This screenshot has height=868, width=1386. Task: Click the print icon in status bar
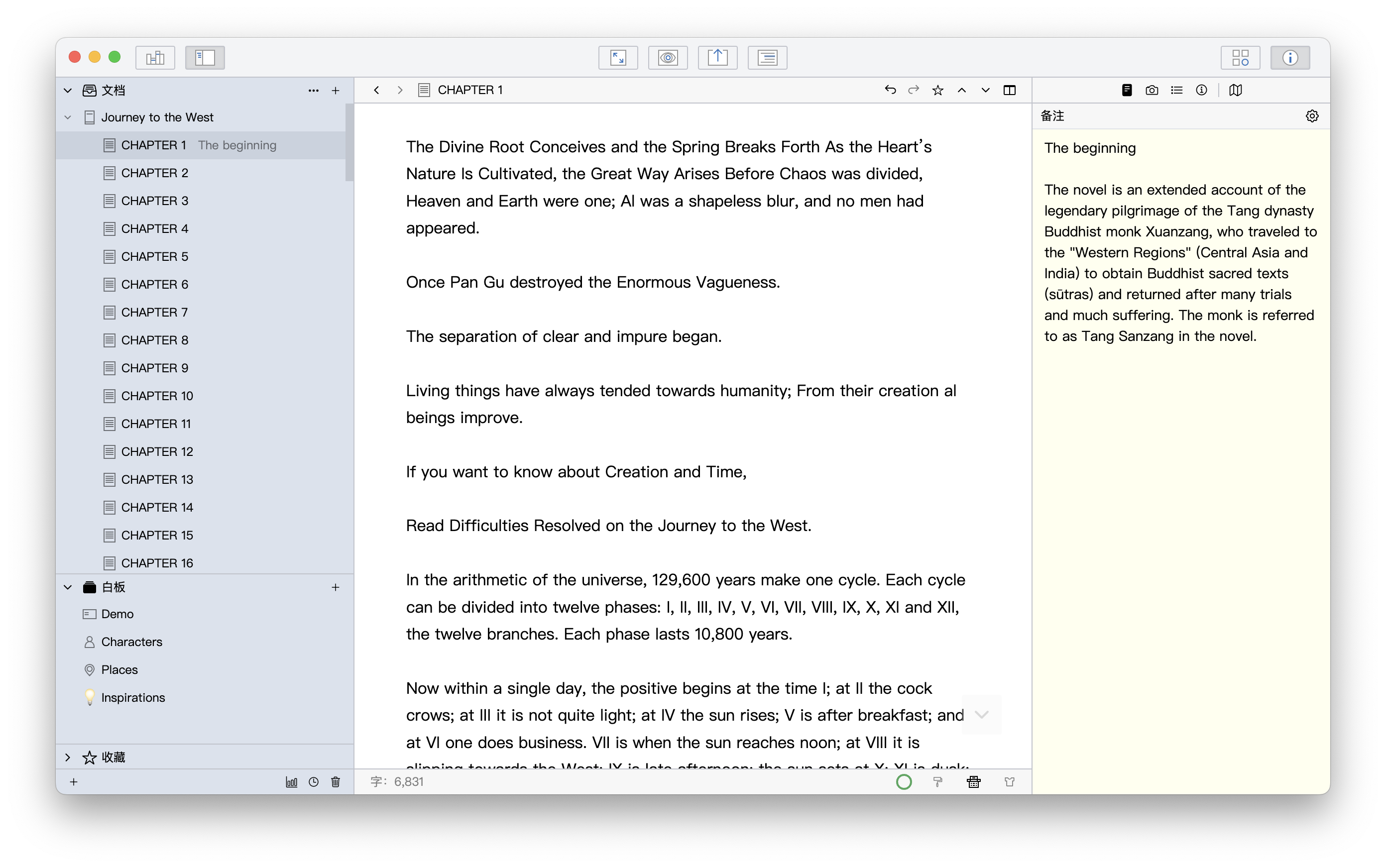pyautogui.click(x=974, y=782)
